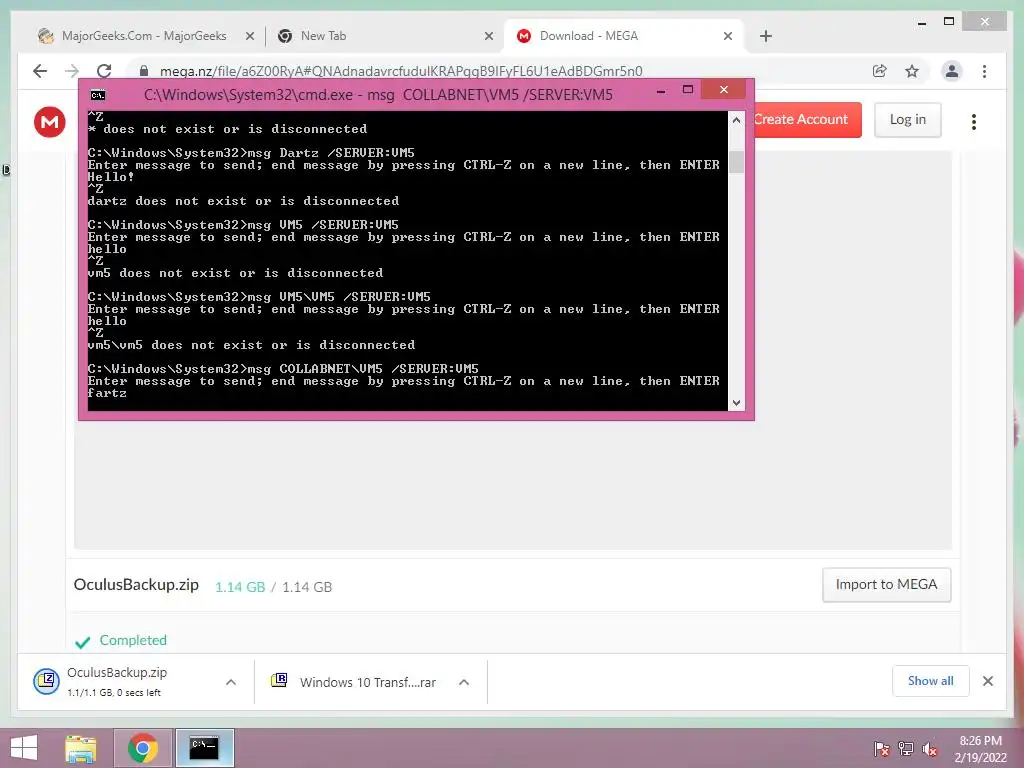Viewport: 1024px width, 768px height.
Task: Switch to New Tab tab
Action: point(385,36)
